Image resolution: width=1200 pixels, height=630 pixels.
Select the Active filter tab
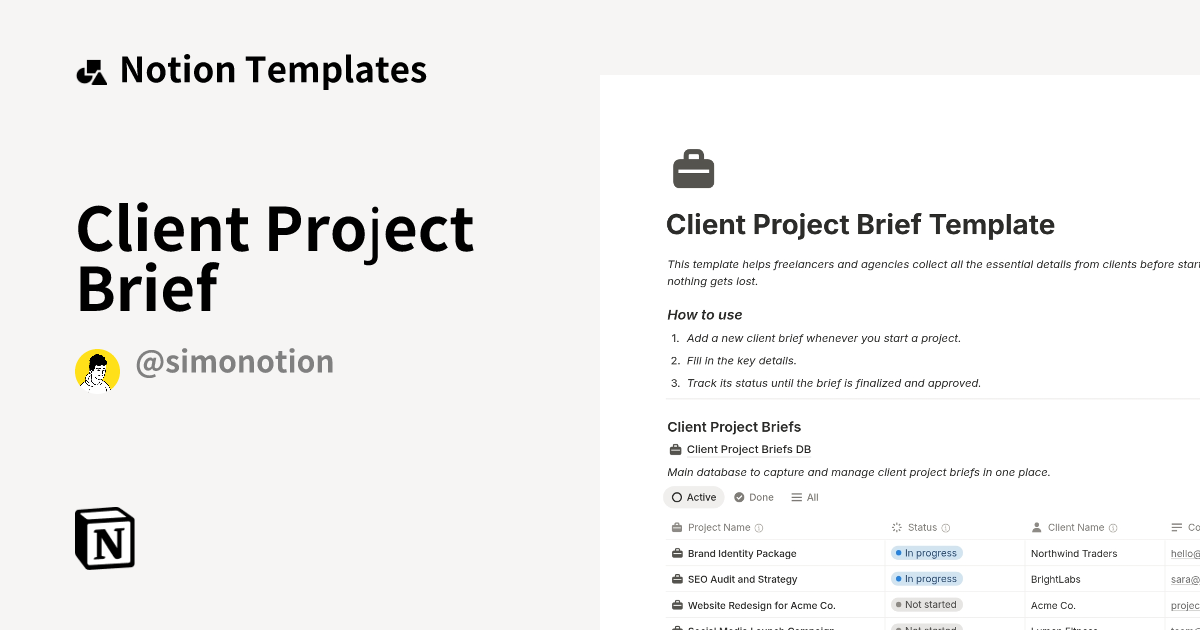pos(693,497)
